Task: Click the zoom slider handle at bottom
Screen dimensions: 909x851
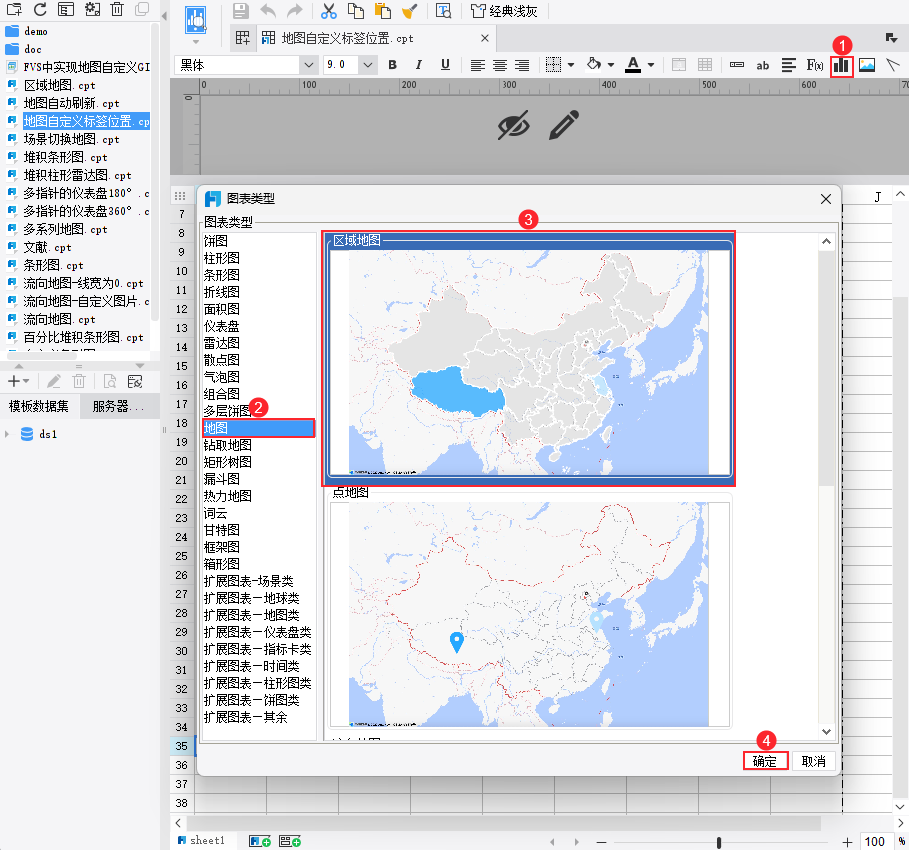Action: tap(719, 842)
